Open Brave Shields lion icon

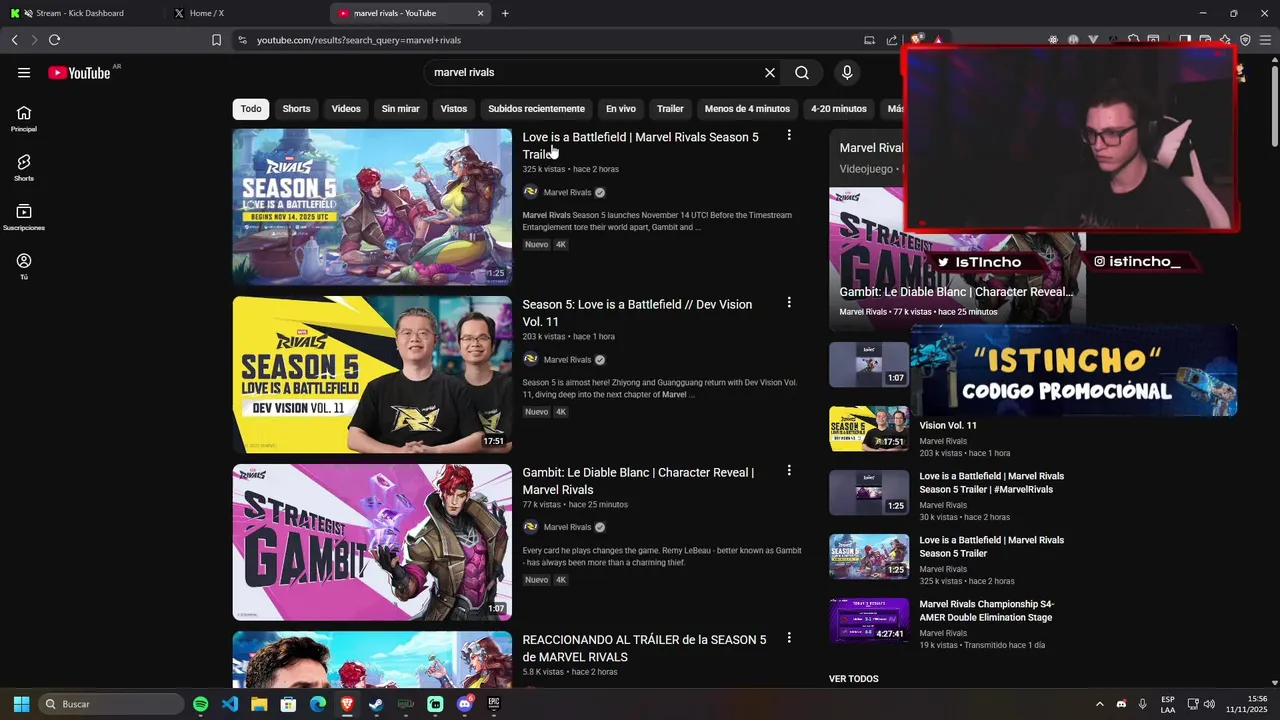coord(917,40)
